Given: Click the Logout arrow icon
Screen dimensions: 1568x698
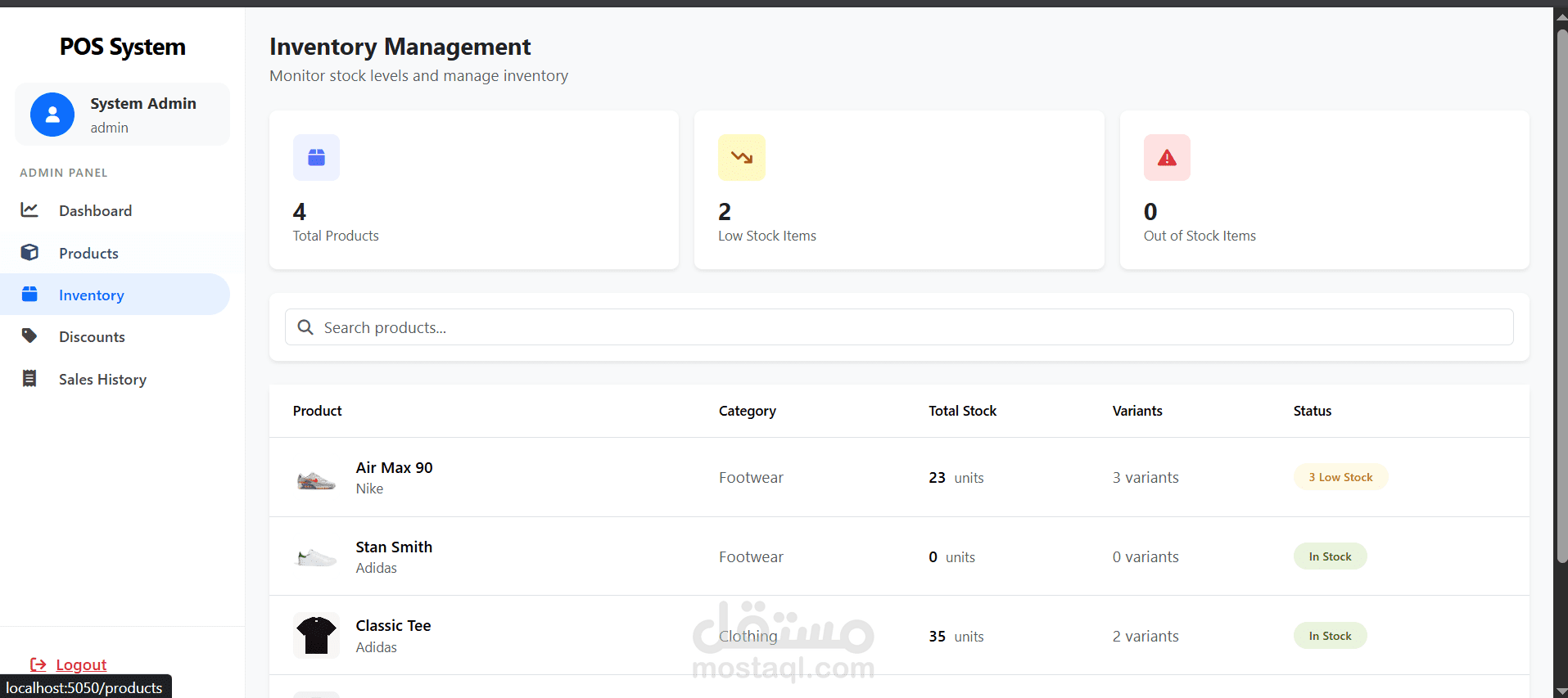Looking at the screenshot, I should pyautogui.click(x=38, y=664).
